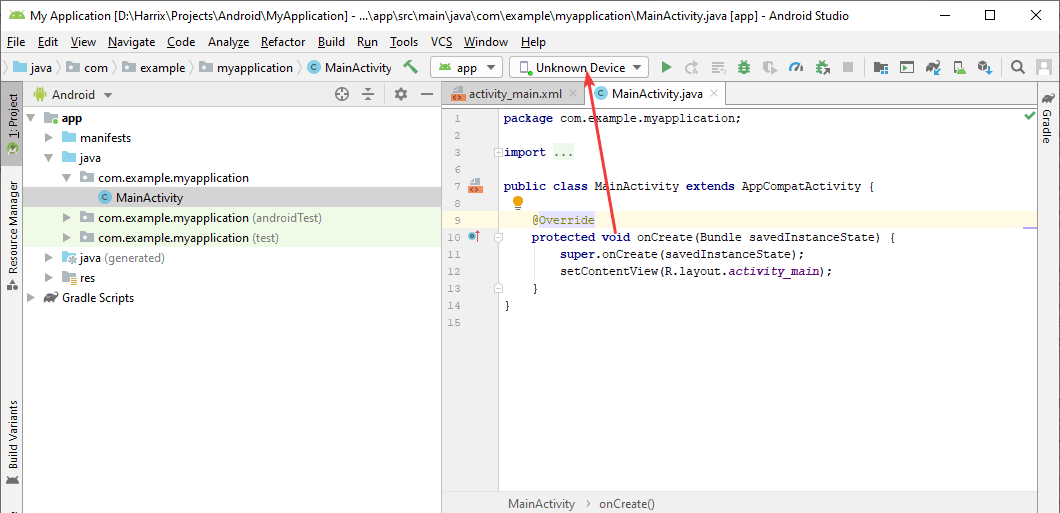This screenshot has width=1060, height=513.
Task: Toggle the breakpoint marker at line 10
Action: (x=474, y=237)
